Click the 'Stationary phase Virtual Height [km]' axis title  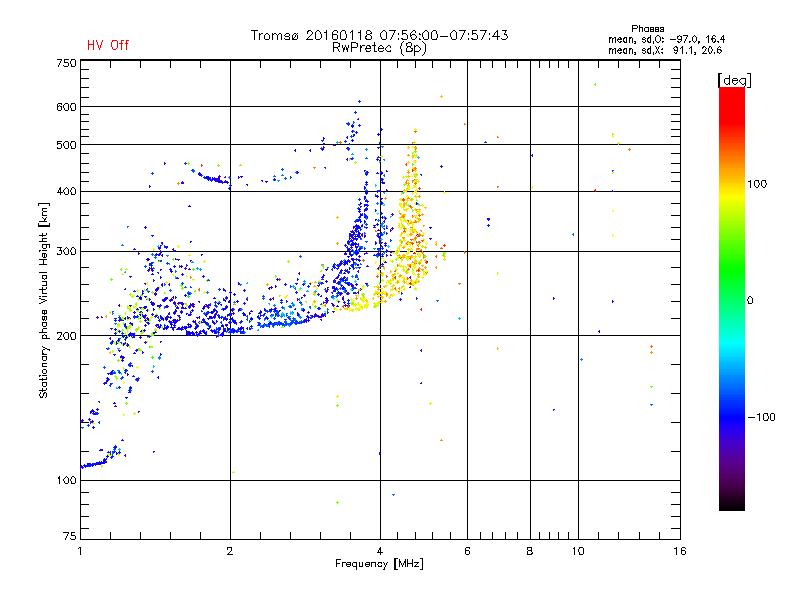tap(44, 301)
